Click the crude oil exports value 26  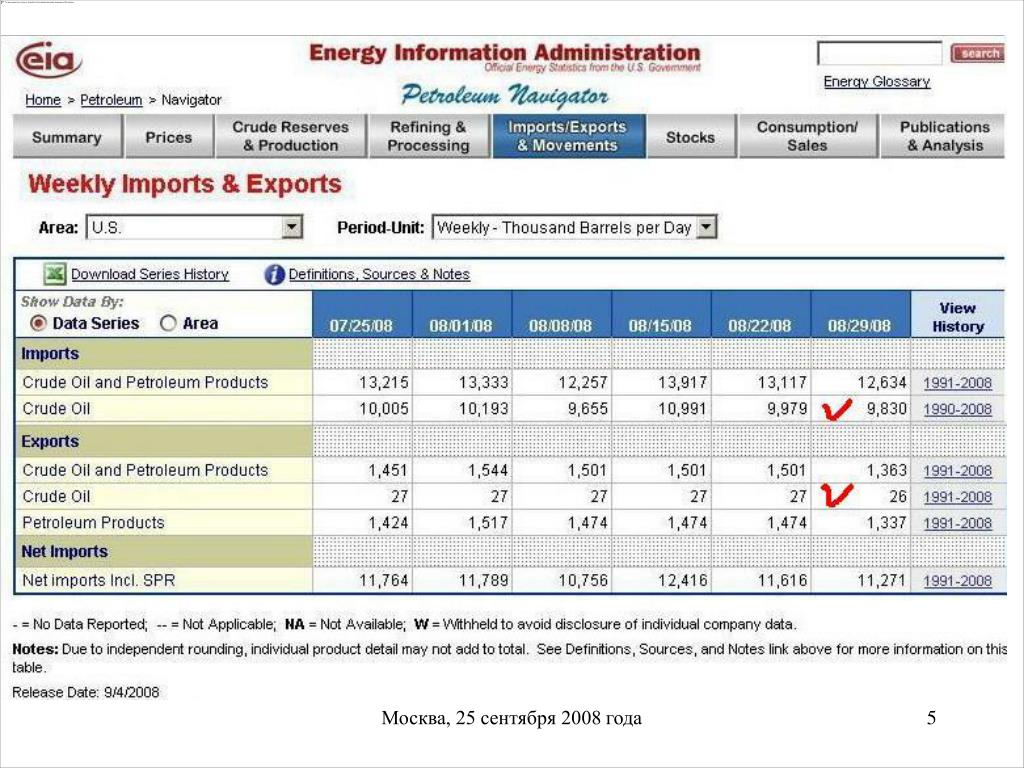pyautogui.click(x=898, y=496)
